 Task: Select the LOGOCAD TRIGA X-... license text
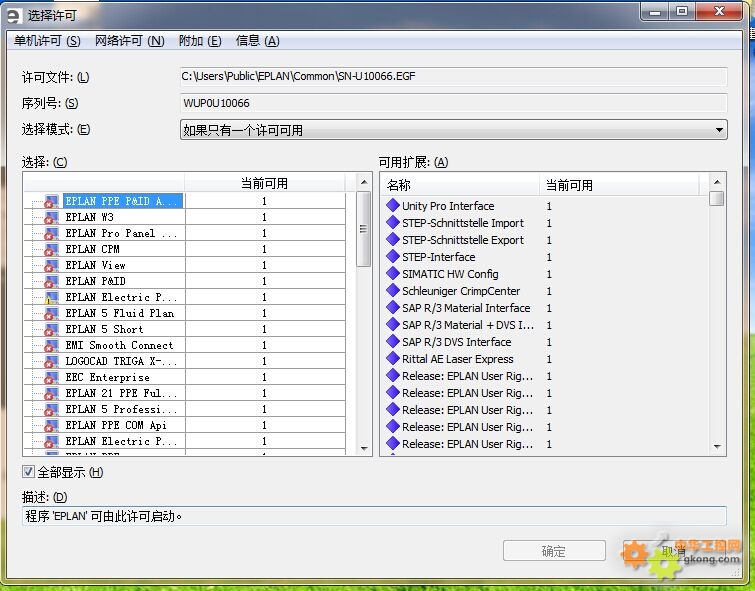121,361
